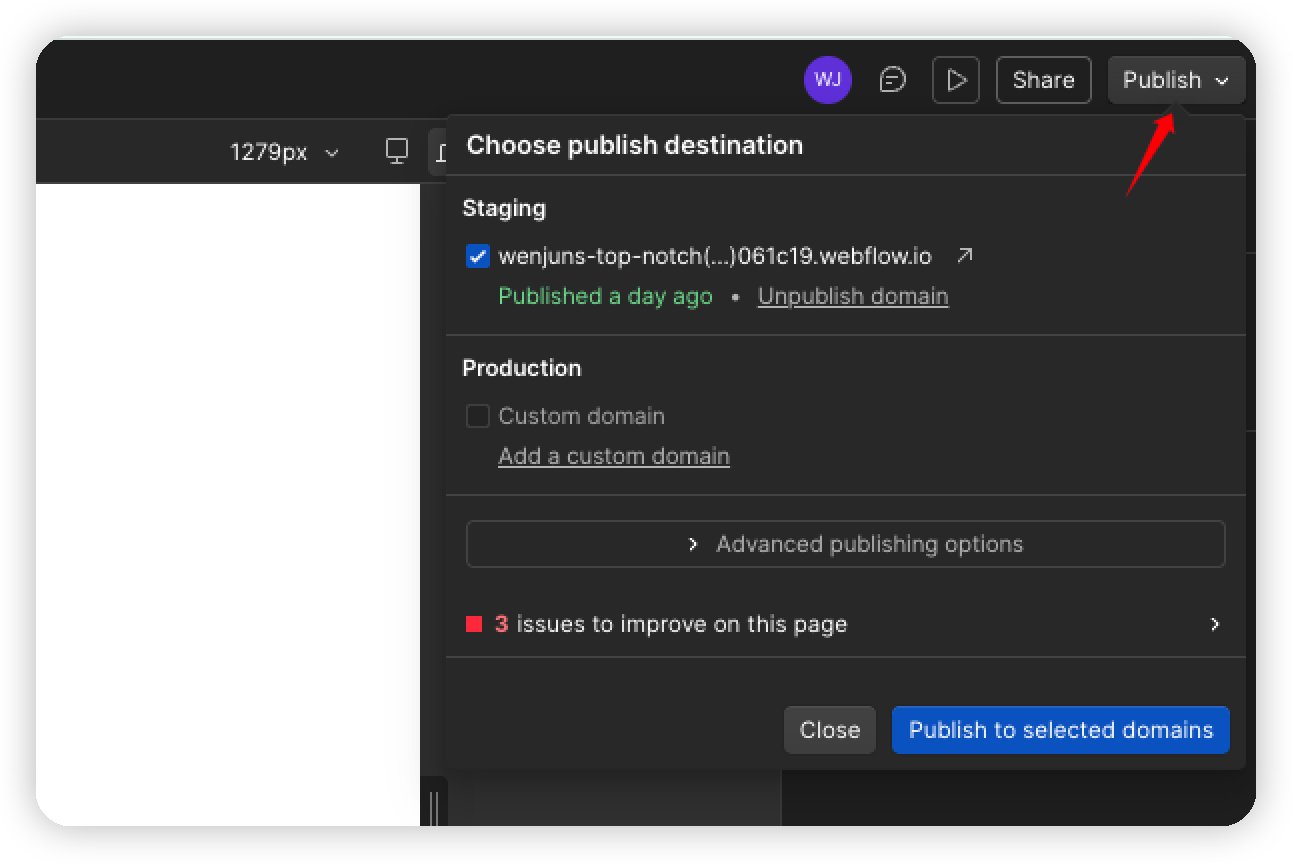The image size is (1292, 862).
Task: Click the Published a day ago status
Action: point(606,296)
